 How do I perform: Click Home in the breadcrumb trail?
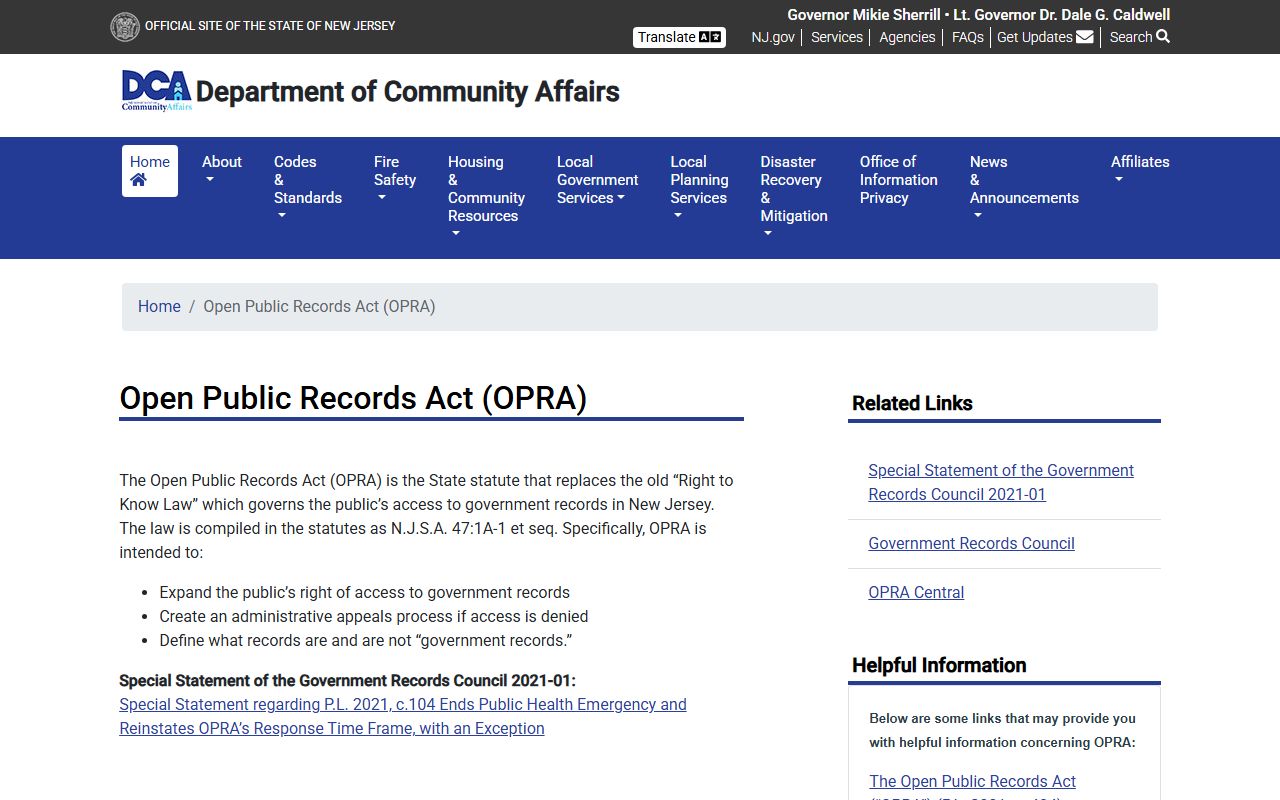point(159,307)
